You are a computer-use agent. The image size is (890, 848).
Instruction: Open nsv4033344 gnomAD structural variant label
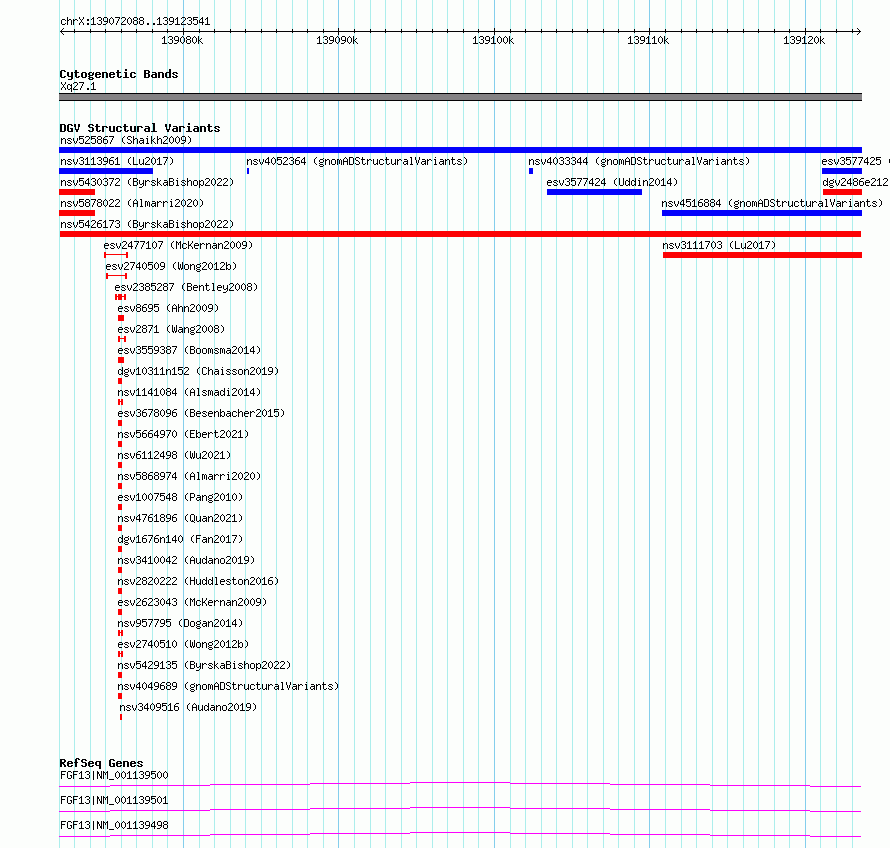click(639, 161)
